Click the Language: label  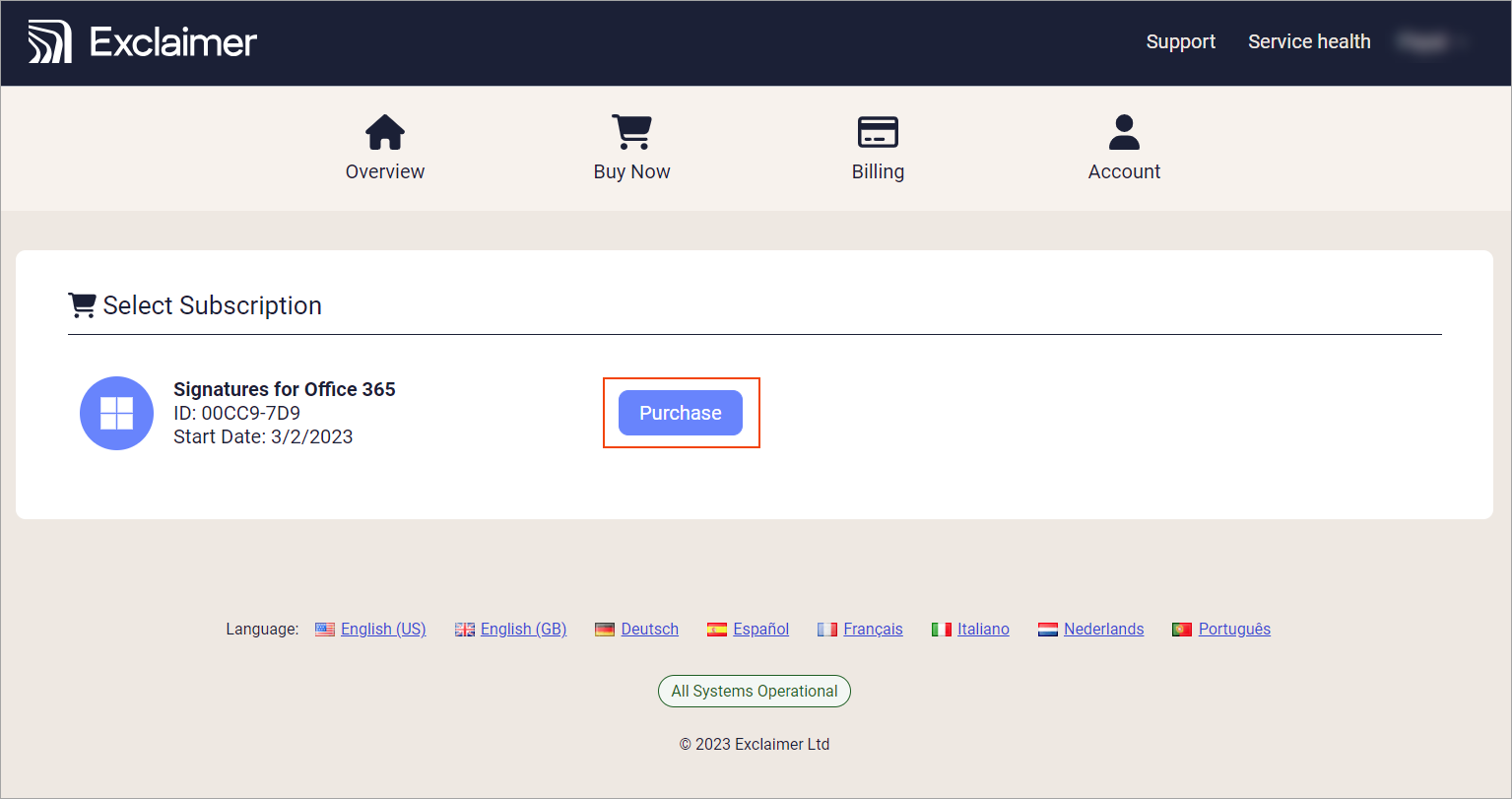[x=262, y=629]
